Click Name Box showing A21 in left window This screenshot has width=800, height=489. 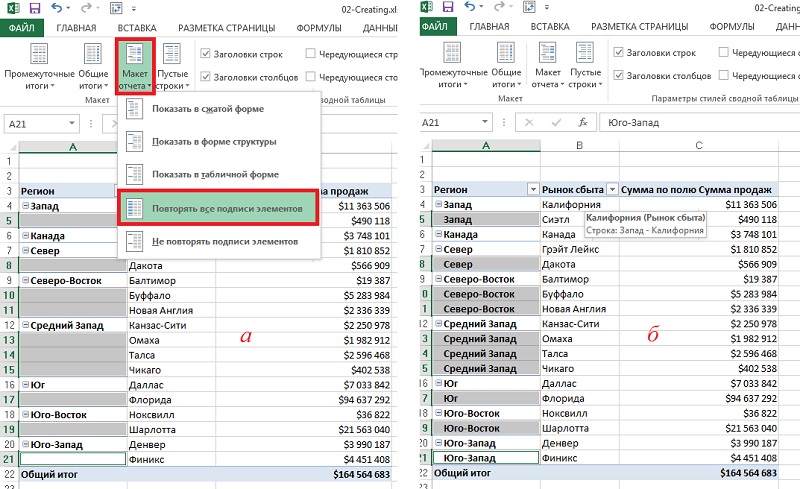coord(41,124)
